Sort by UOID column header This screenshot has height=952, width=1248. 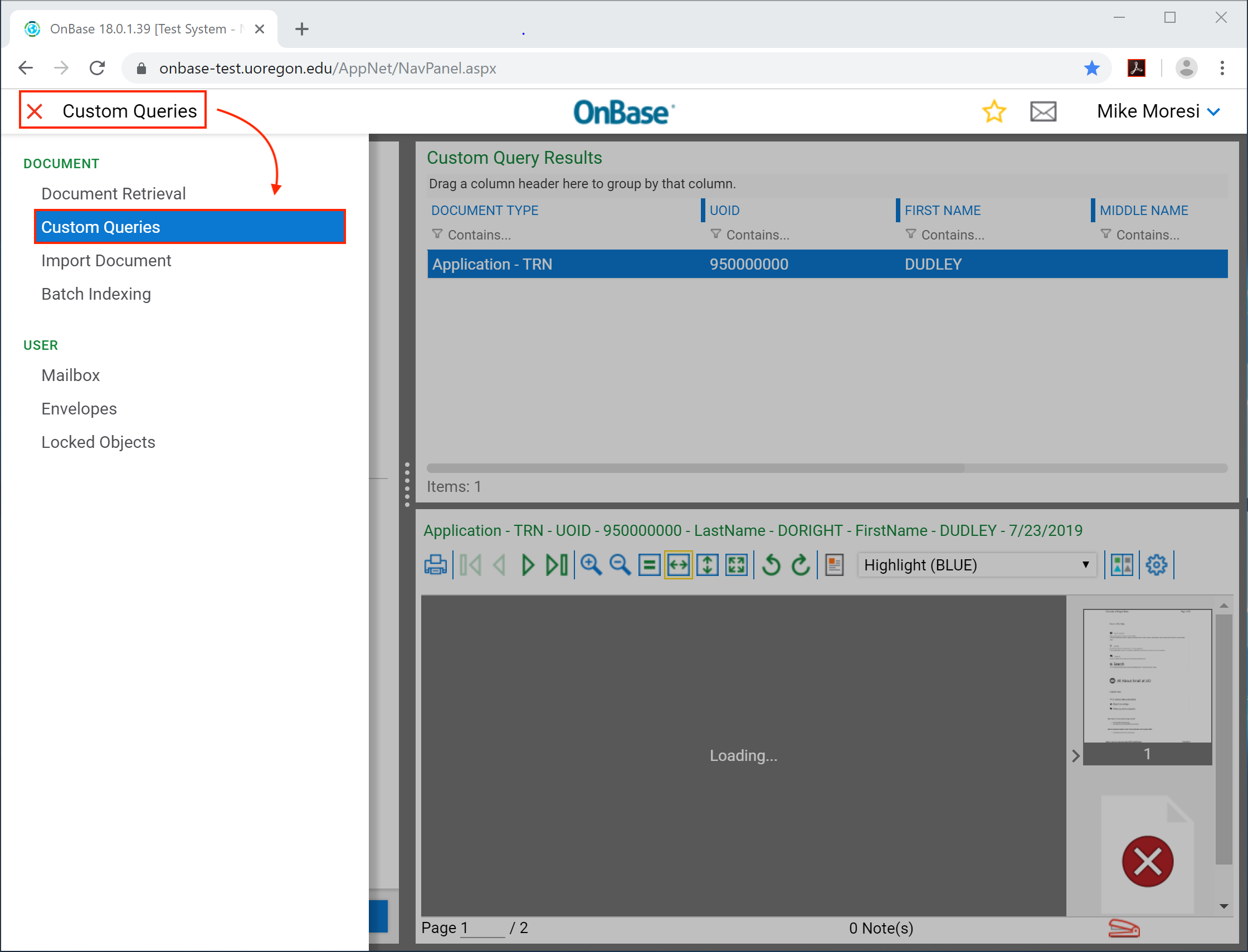[x=724, y=210]
